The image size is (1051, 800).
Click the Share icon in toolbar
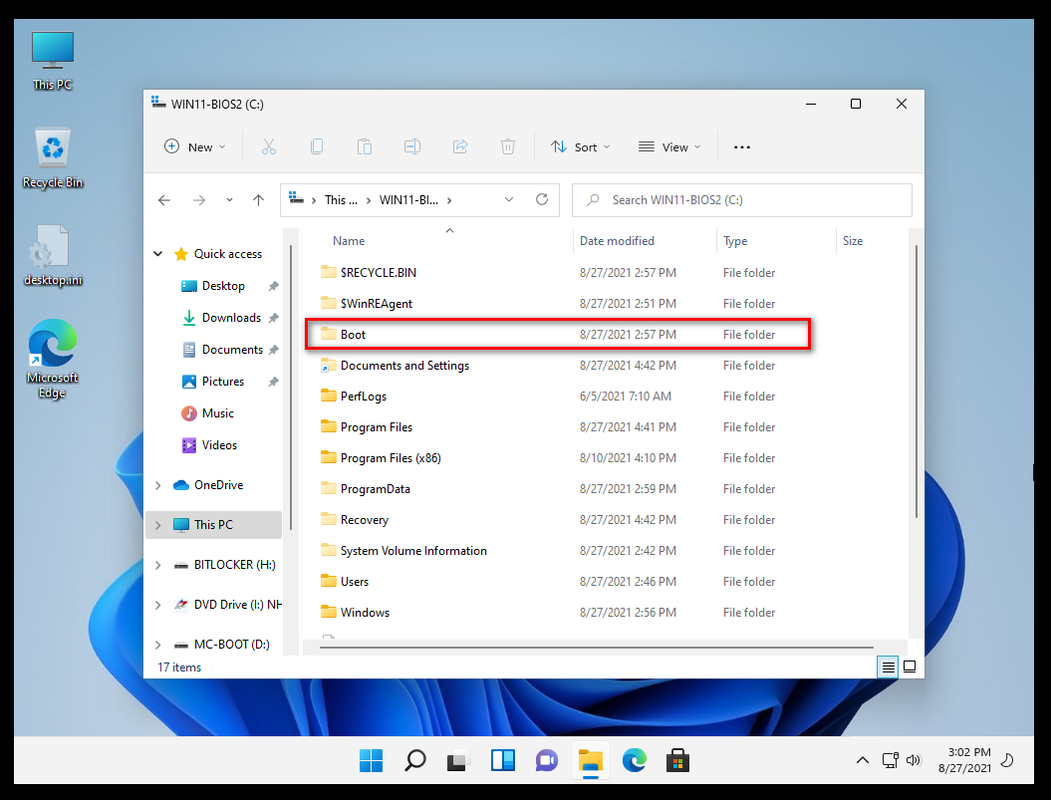pyautogui.click(x=460, y=147)
